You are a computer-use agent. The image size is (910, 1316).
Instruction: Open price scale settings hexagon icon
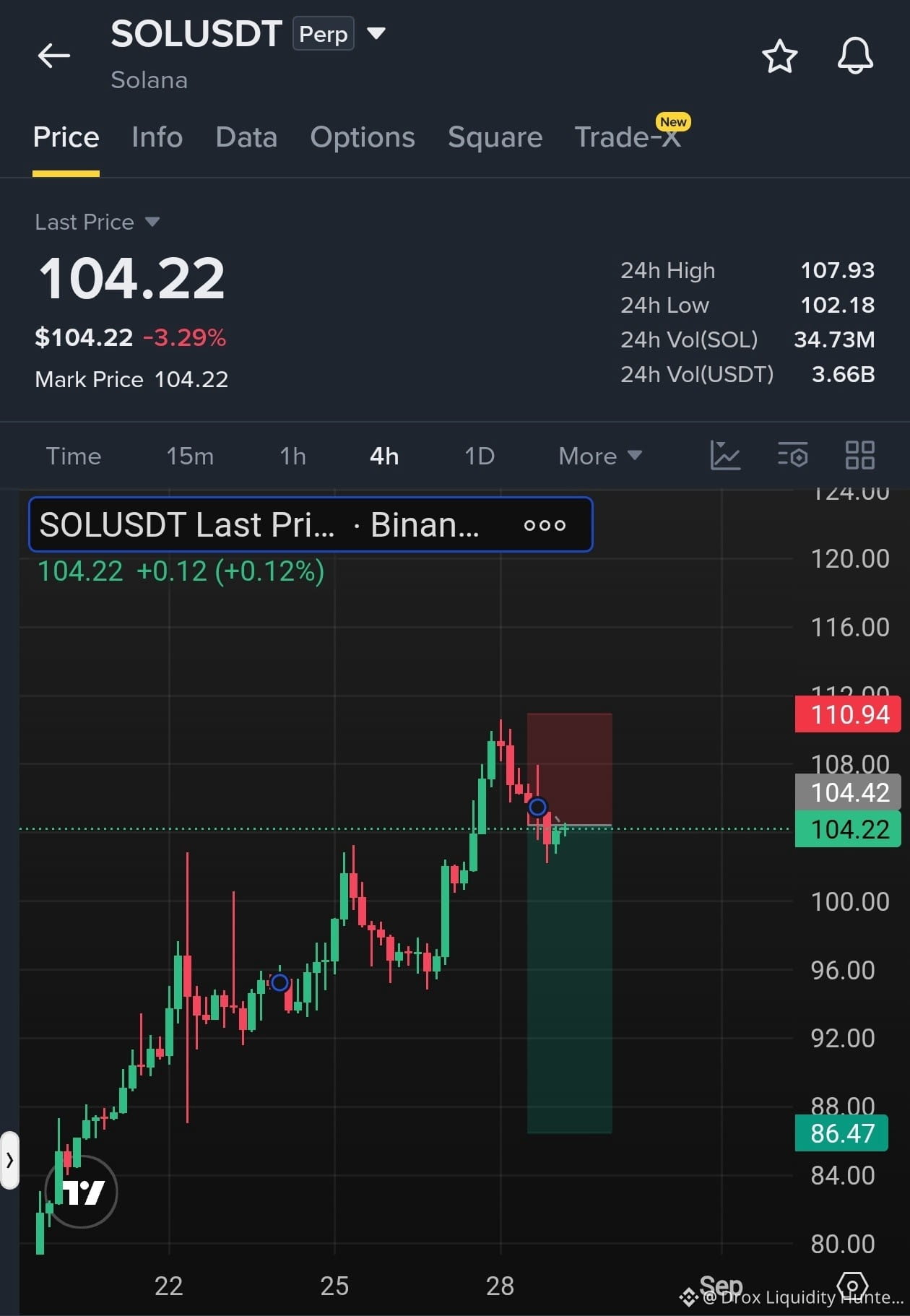click(852, 1287)
